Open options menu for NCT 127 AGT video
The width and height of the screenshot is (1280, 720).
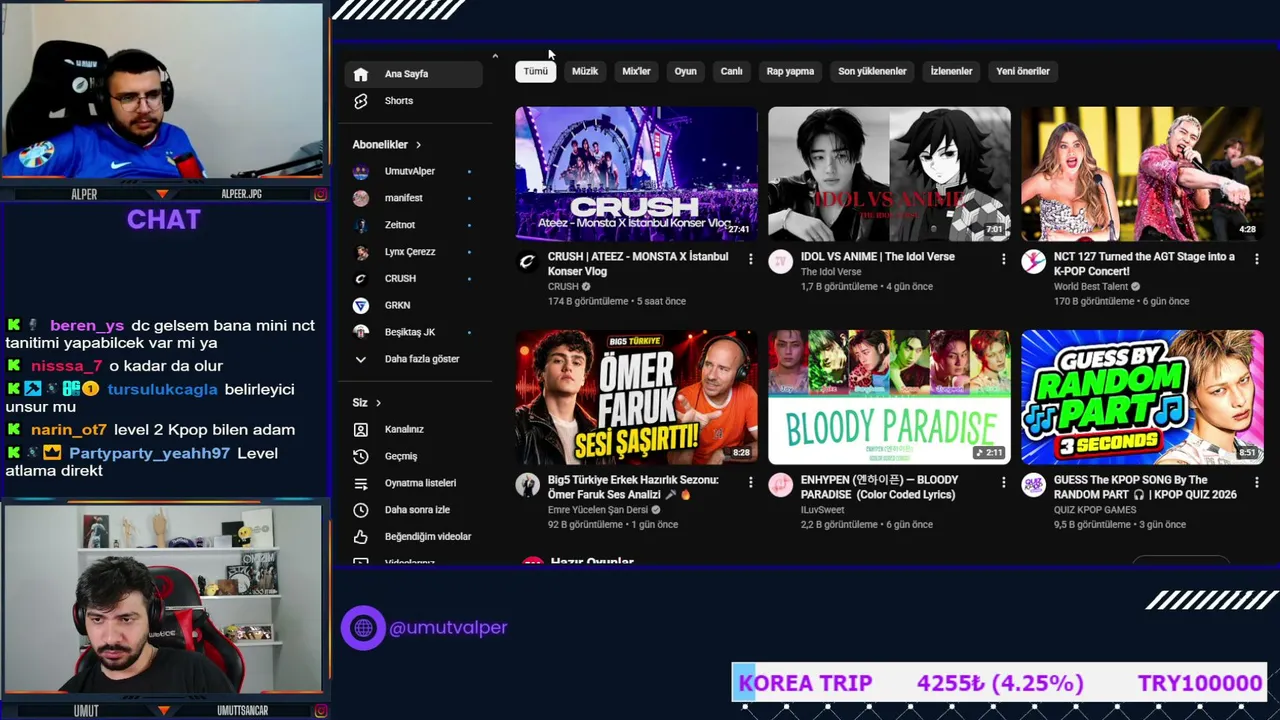(1256, 259)
